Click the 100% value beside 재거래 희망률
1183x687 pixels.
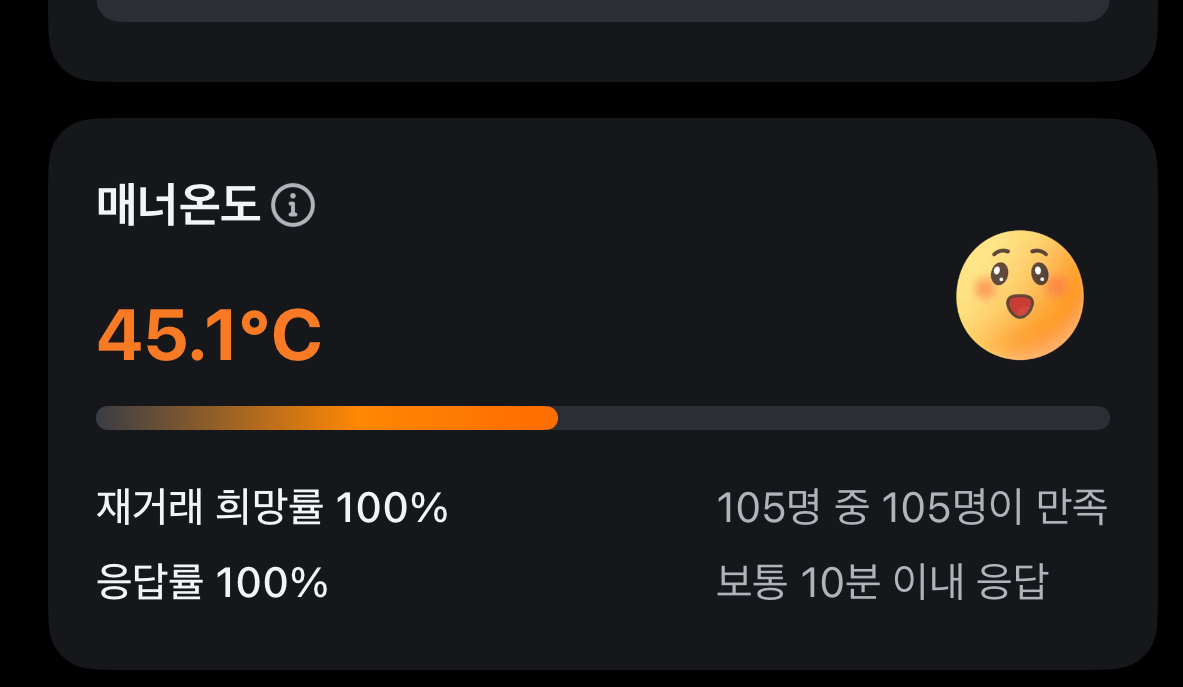pos(391,509)
